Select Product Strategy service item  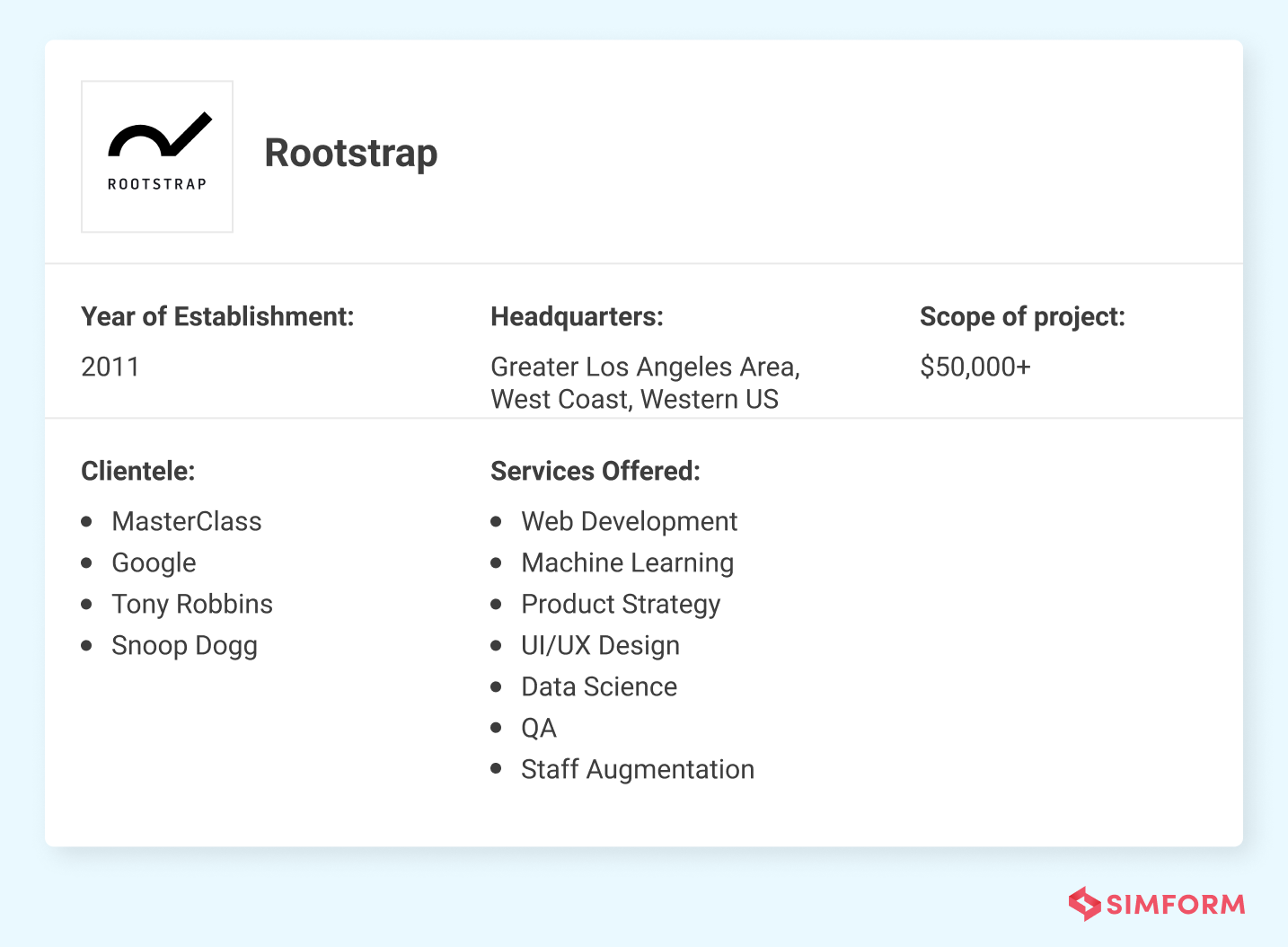tap(621, 604)
